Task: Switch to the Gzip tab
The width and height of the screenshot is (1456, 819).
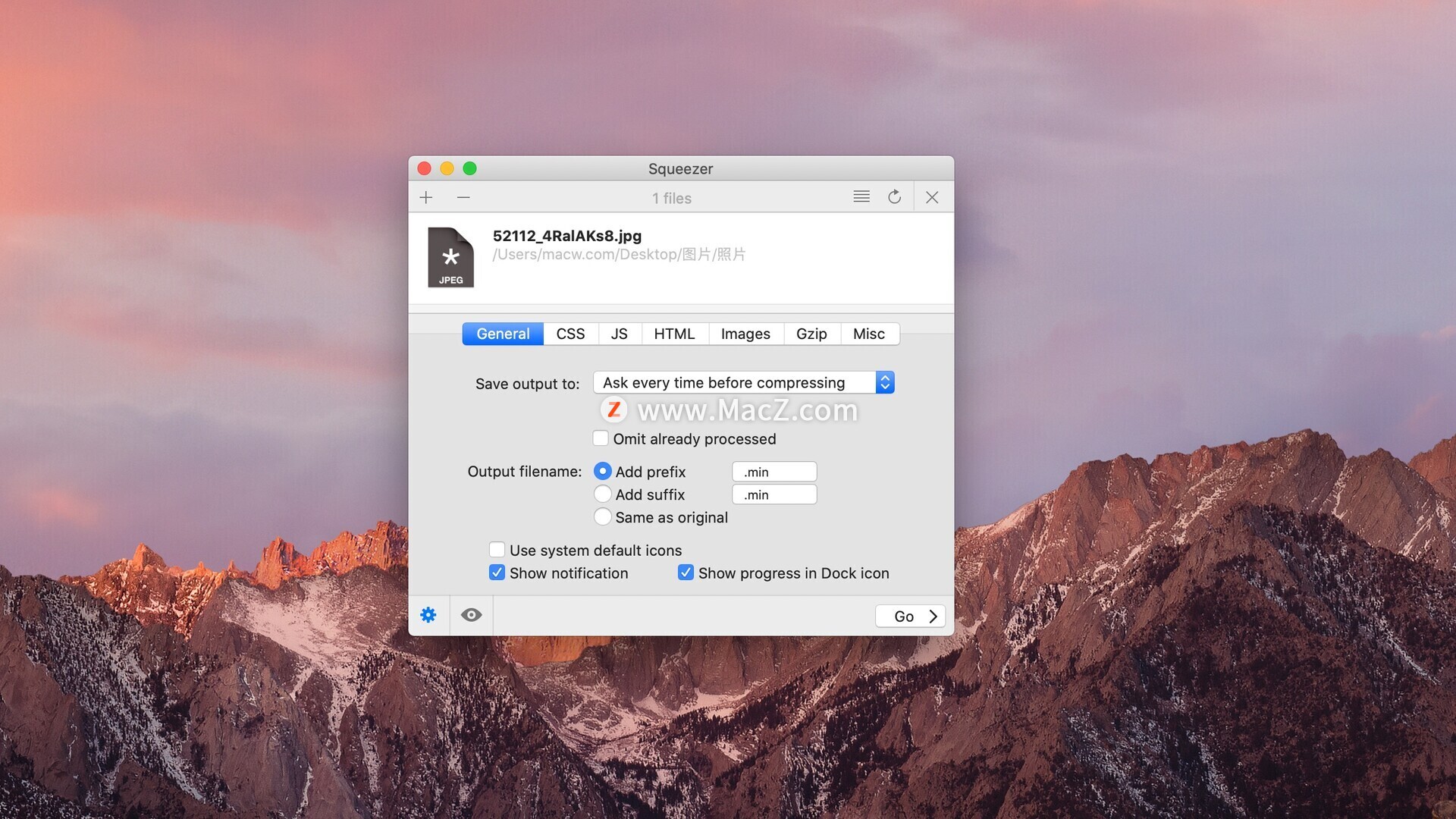Action: click(811, 334)
